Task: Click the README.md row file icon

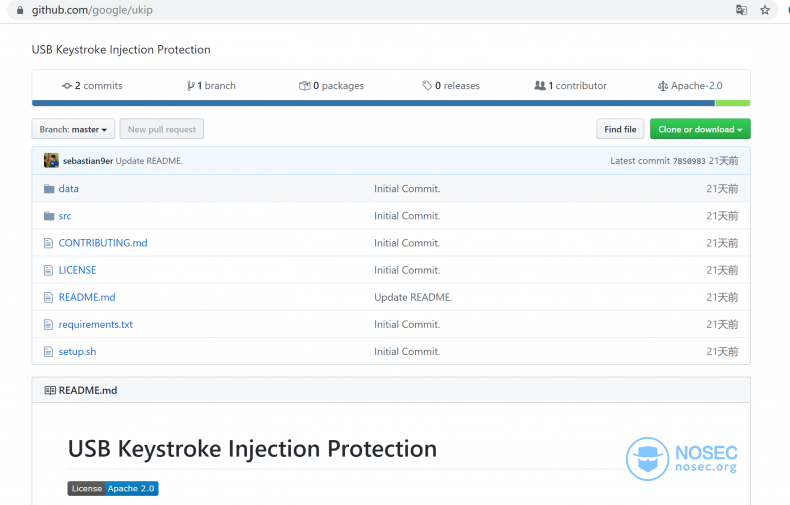Action: [48, 298]
